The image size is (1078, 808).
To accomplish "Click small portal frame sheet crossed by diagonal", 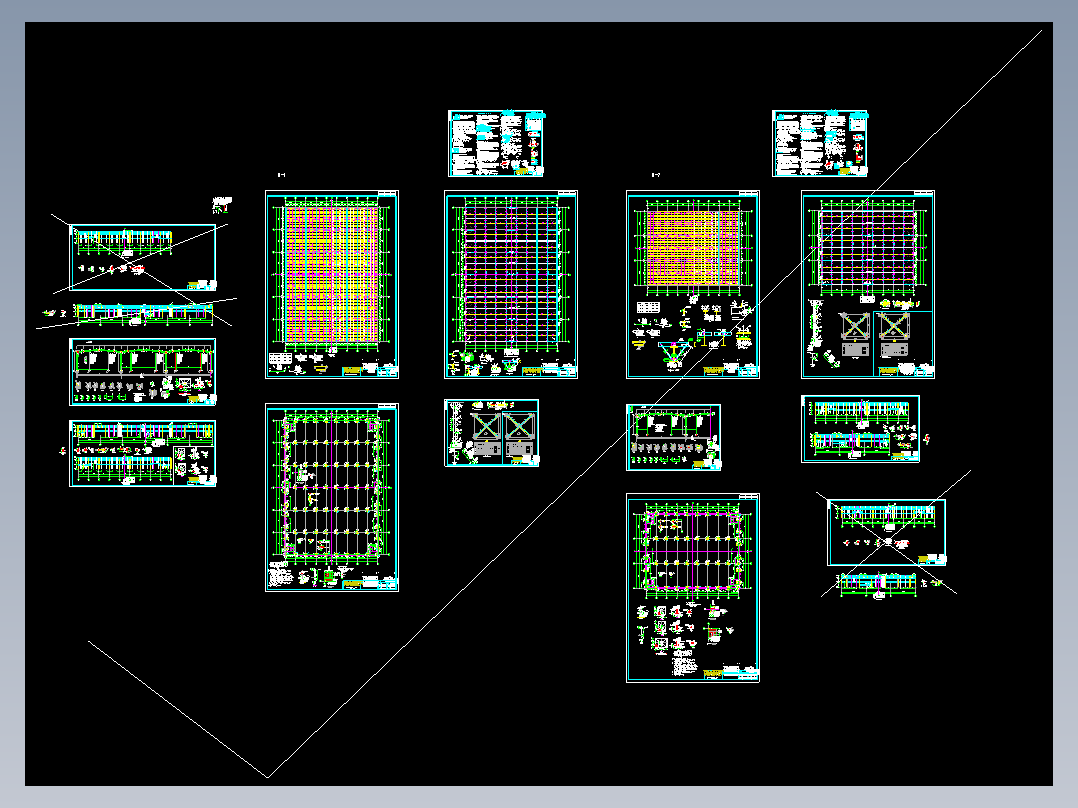I will tap(674, 437).
